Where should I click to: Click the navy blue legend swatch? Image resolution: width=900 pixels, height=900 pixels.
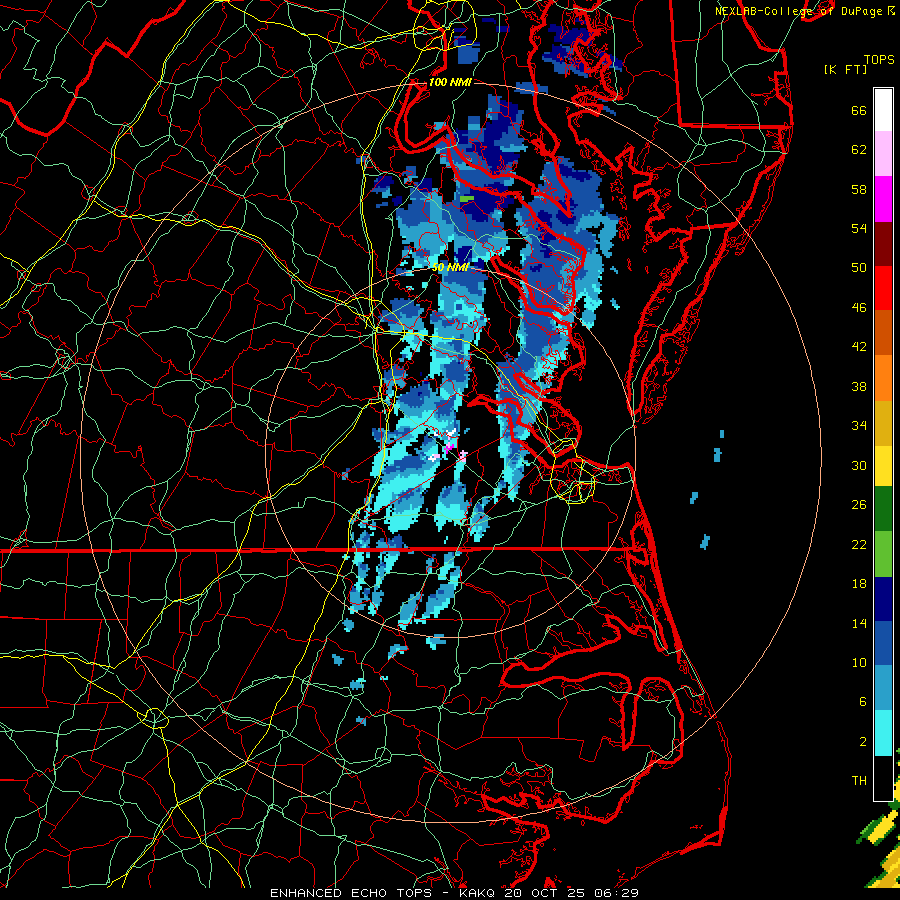[x=883, y=599]
